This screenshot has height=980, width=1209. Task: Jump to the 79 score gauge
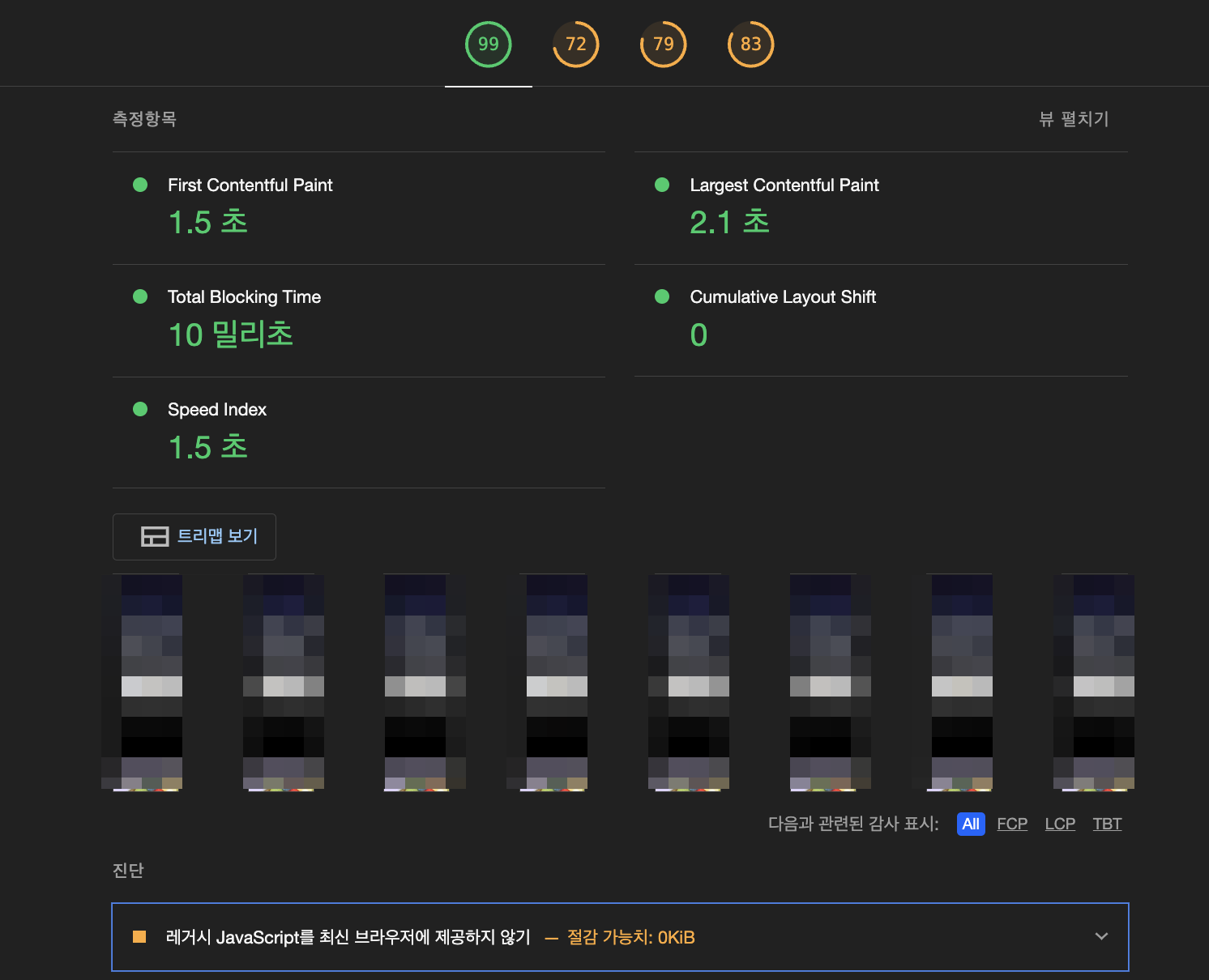click(x=663, y=45)
